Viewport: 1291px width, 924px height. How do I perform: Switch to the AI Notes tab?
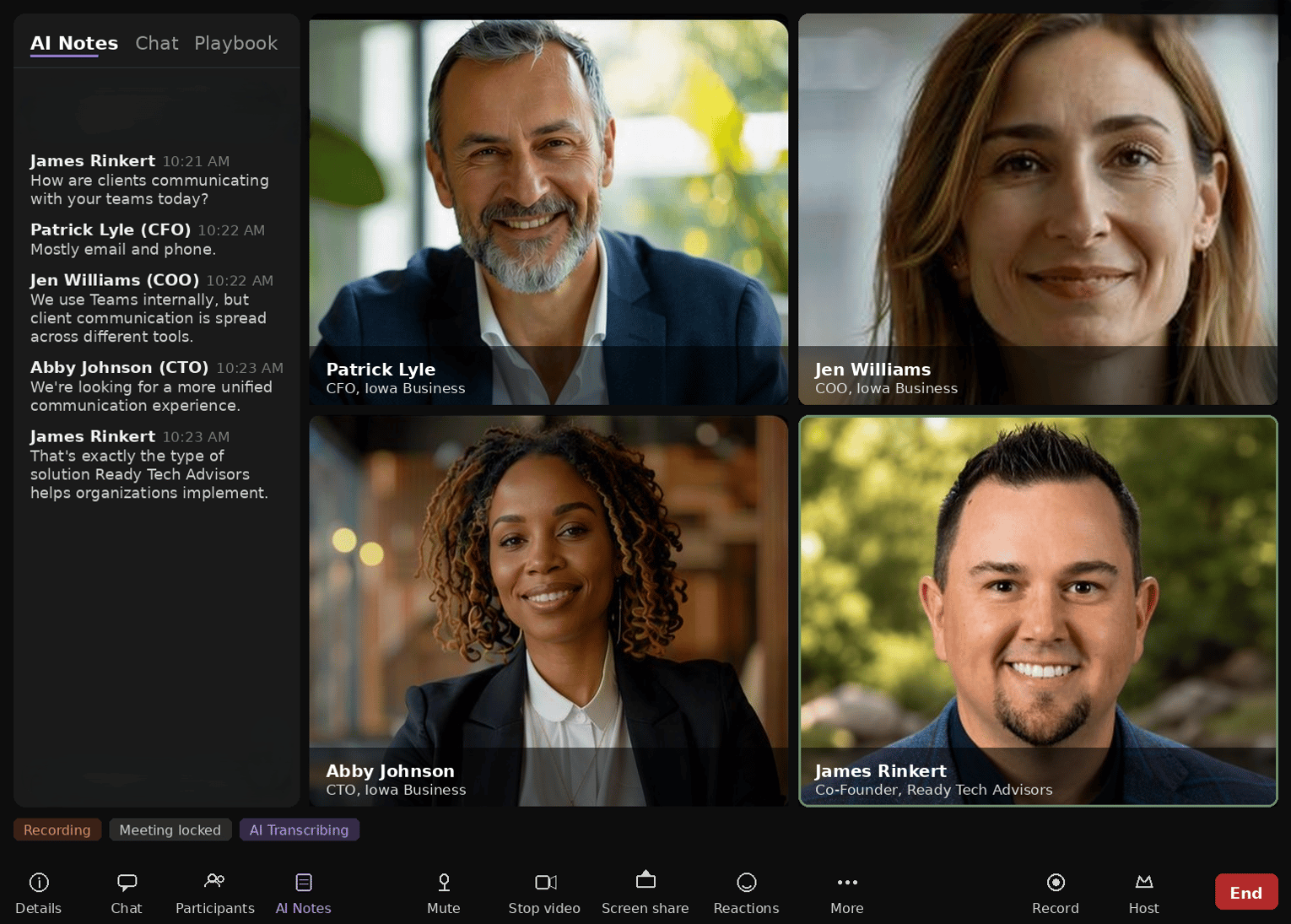click(x=74, y=43)
